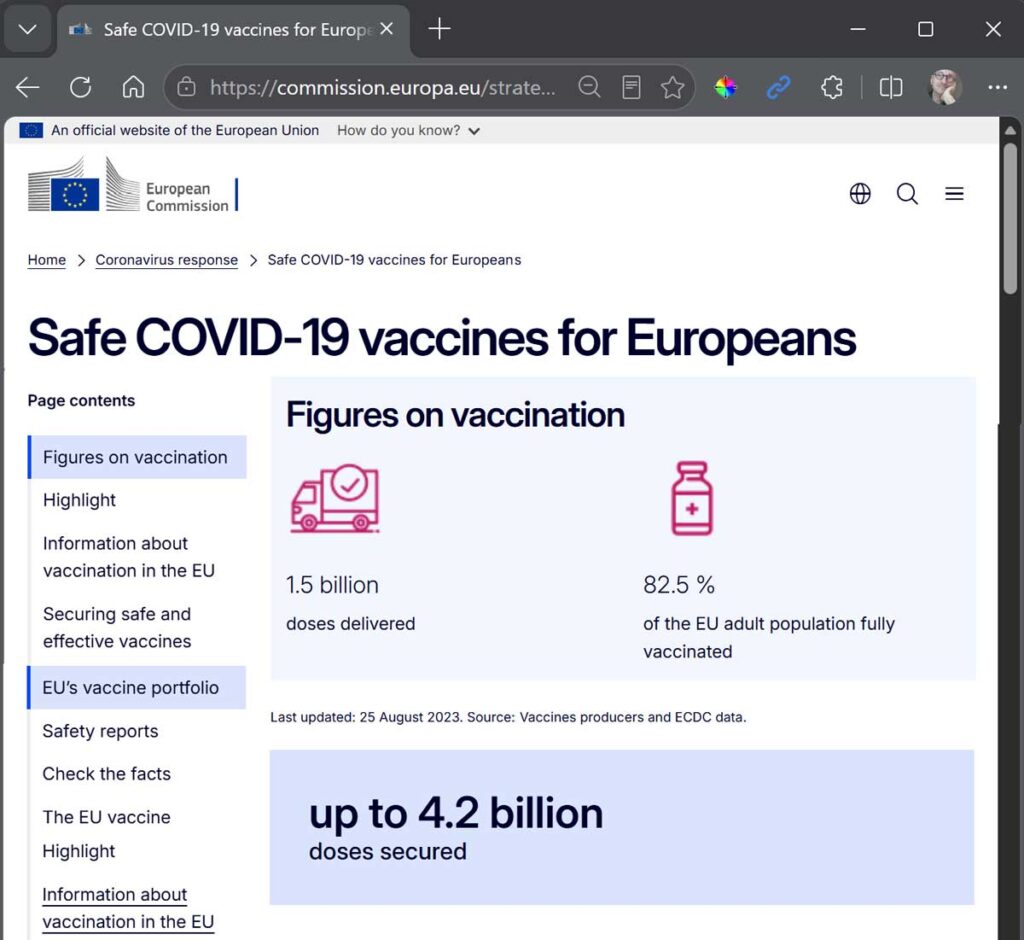Open the hamburger site menu
This screenshot has height=940, width=1024.
click(x=954, y=193)
